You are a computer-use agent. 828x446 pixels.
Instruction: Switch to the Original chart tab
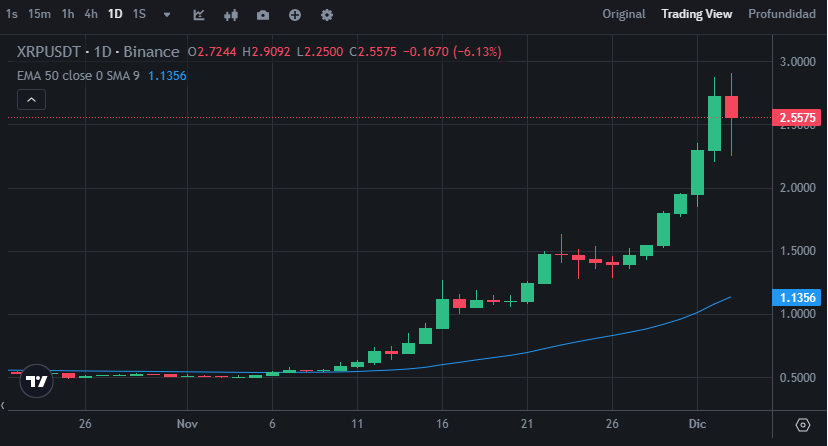pyautogui.click(x=624, y=14)
